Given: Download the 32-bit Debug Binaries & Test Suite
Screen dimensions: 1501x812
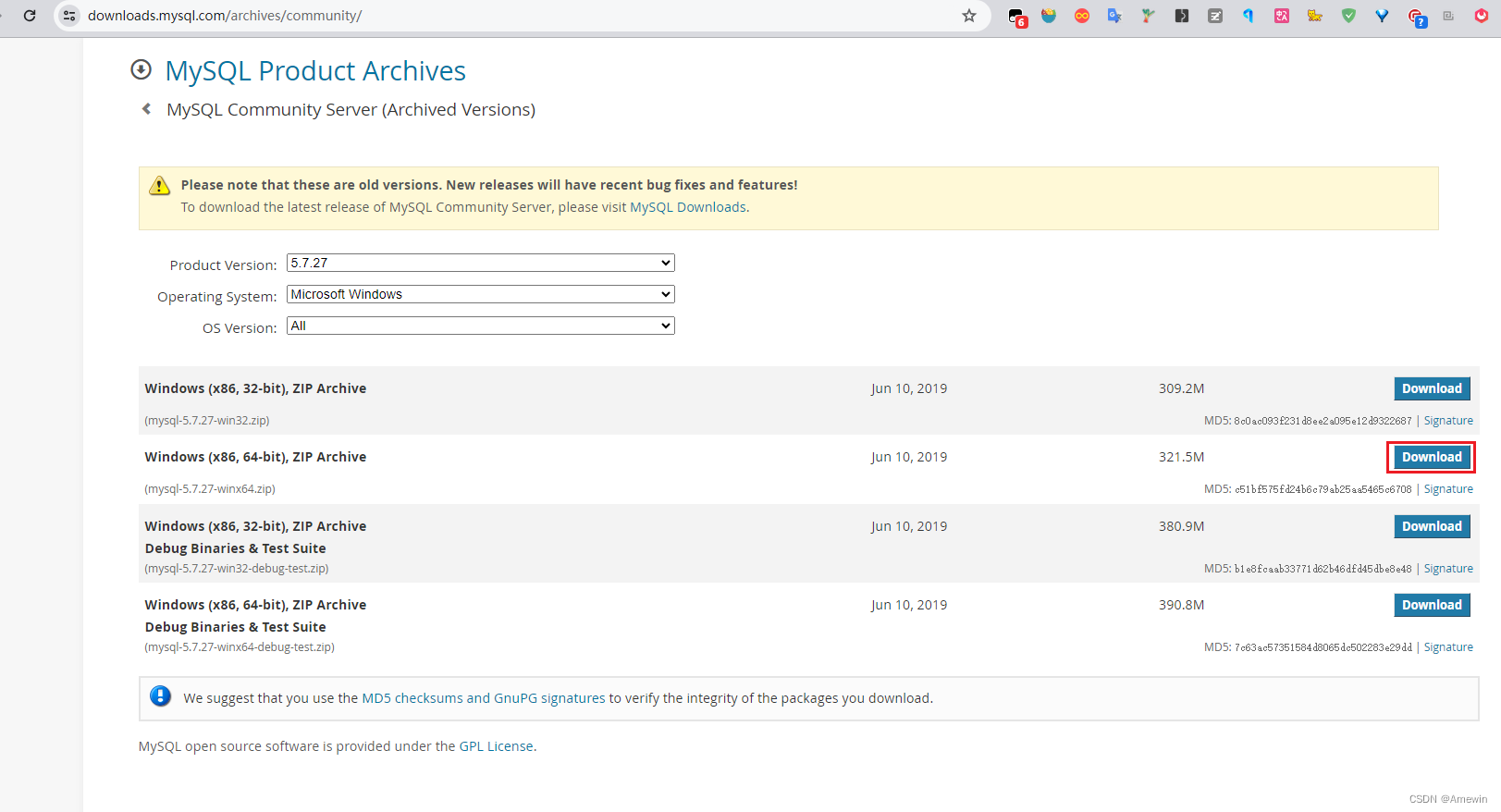Looking at the screenshot, I should (x=1432, y=526).
